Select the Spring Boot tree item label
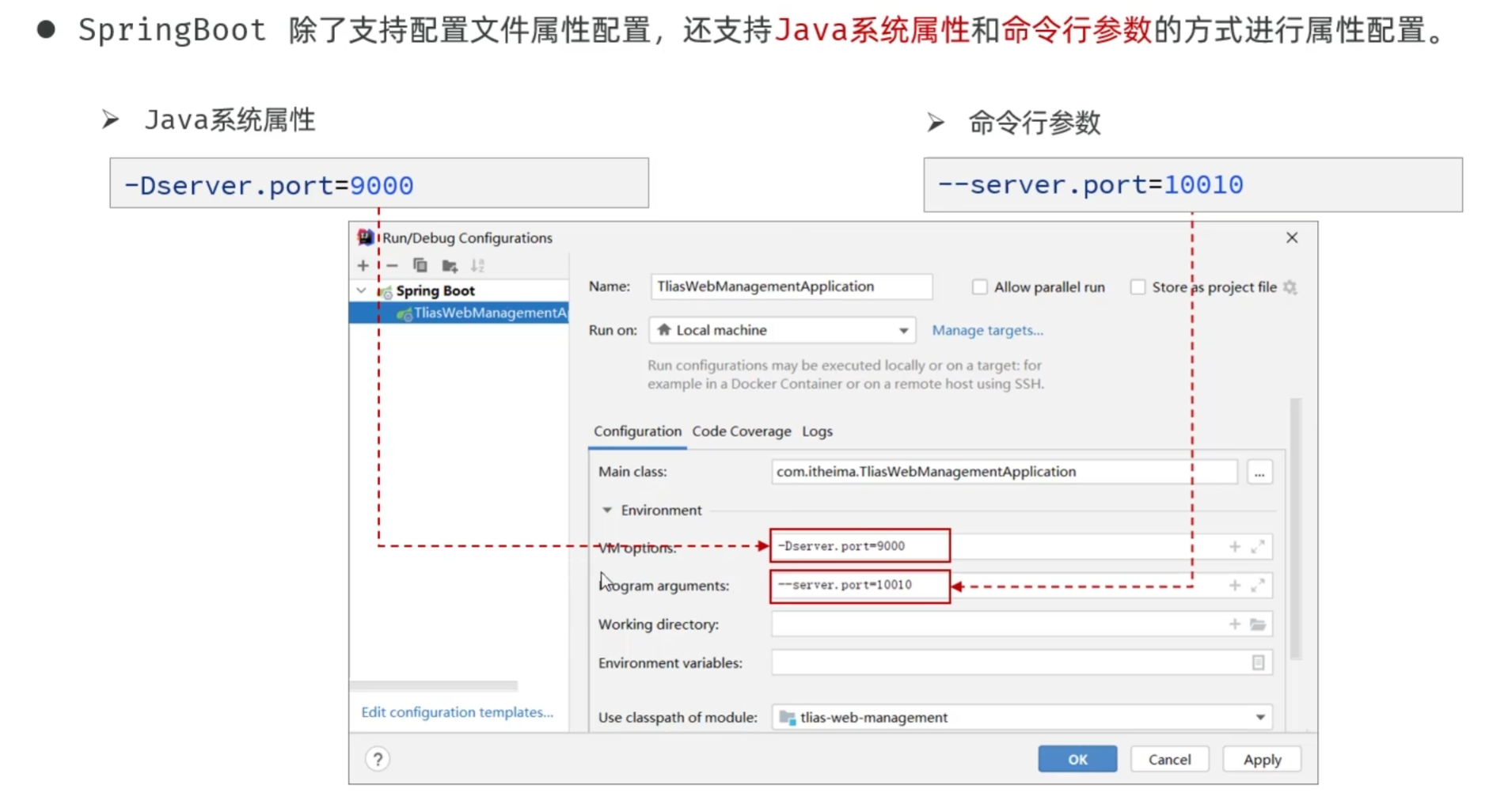The height and width of the screenshot is (812, 1485). pos(435,290)
